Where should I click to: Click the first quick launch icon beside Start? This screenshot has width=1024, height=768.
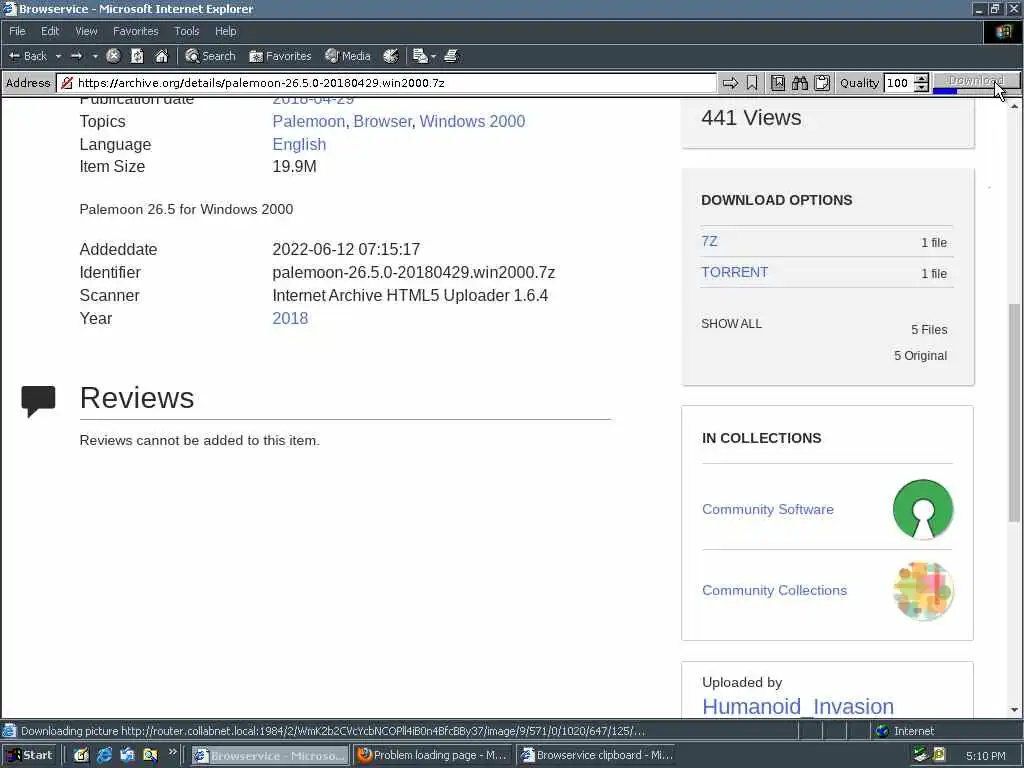click(x=81, y=756)
